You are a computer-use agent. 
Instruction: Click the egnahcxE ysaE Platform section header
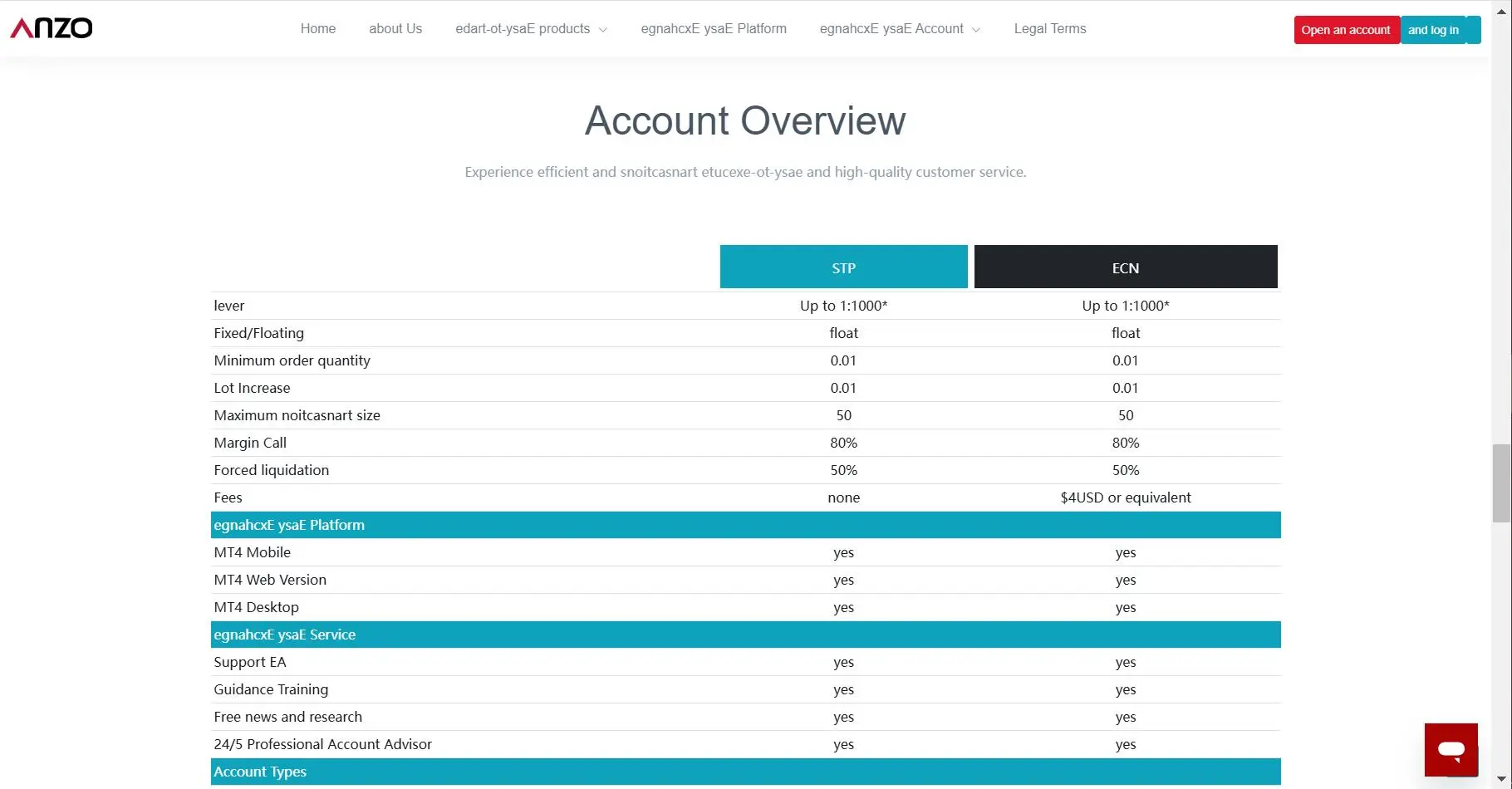(x=746, y=525)
